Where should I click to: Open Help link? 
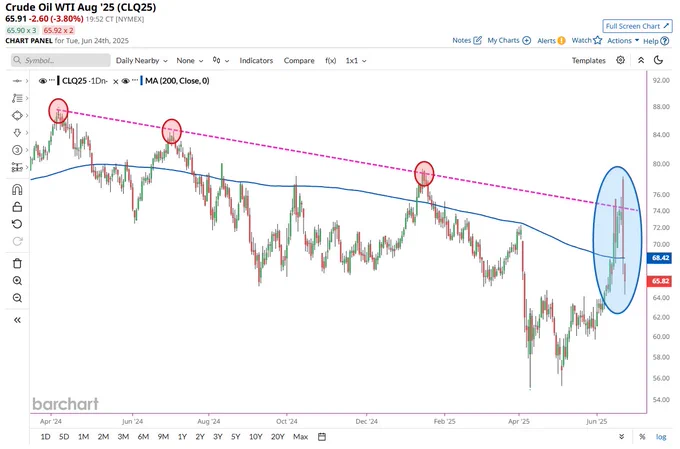click(x=656, y=41)
